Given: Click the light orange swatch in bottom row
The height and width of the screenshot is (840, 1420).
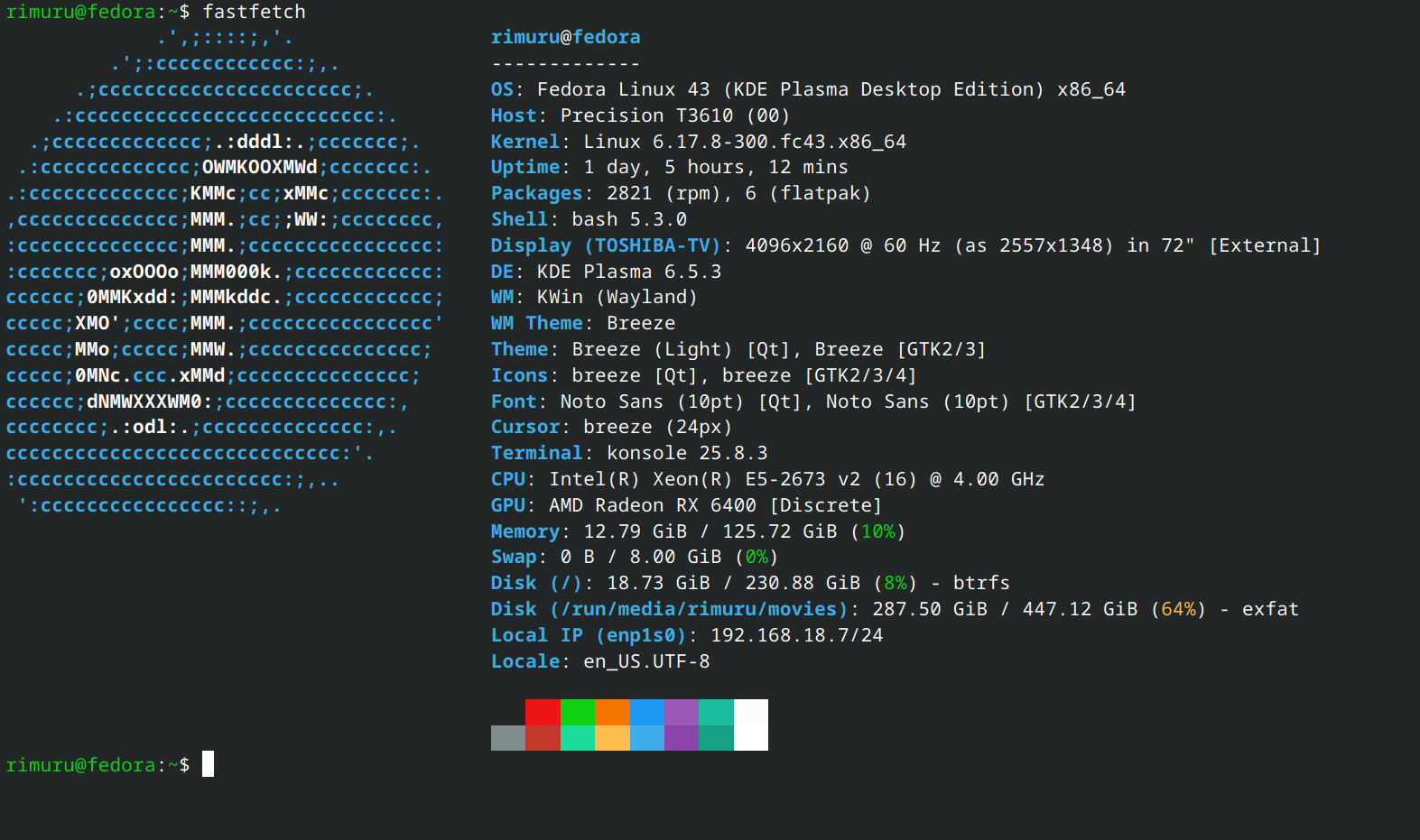Looking at the screenshot, I should click(612, 738).
